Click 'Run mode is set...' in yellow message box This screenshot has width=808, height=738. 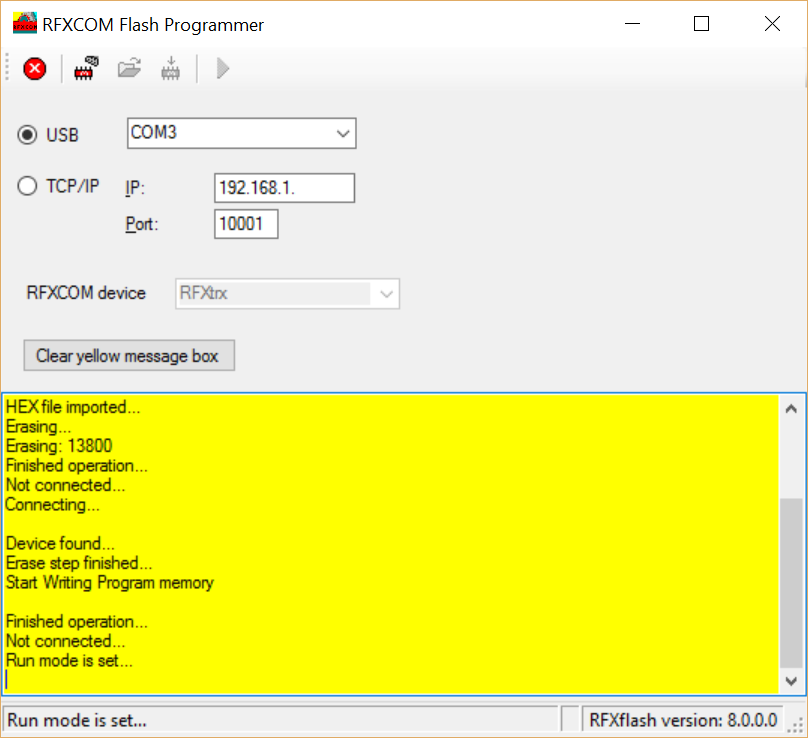point(69,661)
